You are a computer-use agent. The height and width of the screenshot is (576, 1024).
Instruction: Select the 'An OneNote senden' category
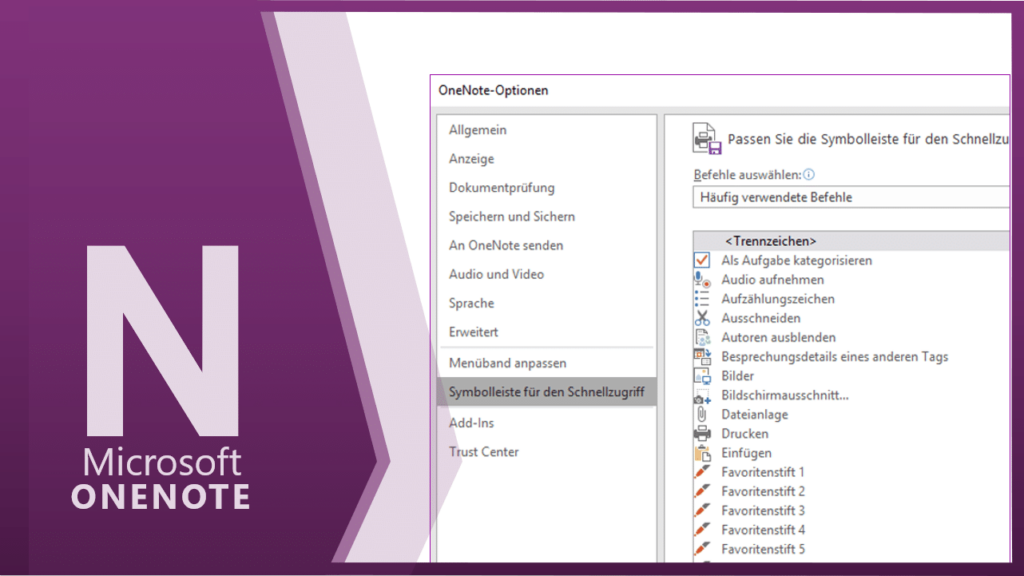pyautogui.click(x=506, y=246)
